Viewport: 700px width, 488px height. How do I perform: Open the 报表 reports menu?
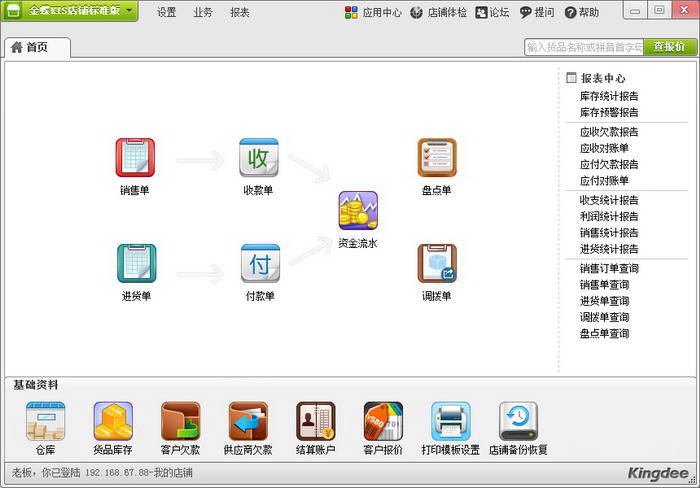tap(240, 13)
